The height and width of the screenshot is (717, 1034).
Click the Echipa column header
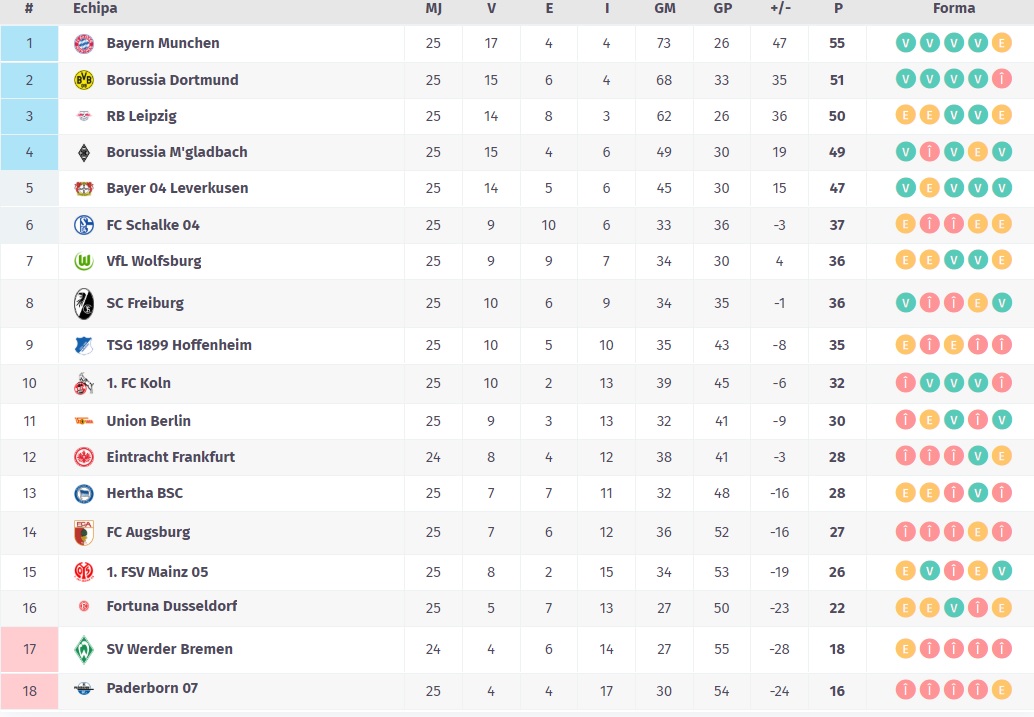click(95, 8)
